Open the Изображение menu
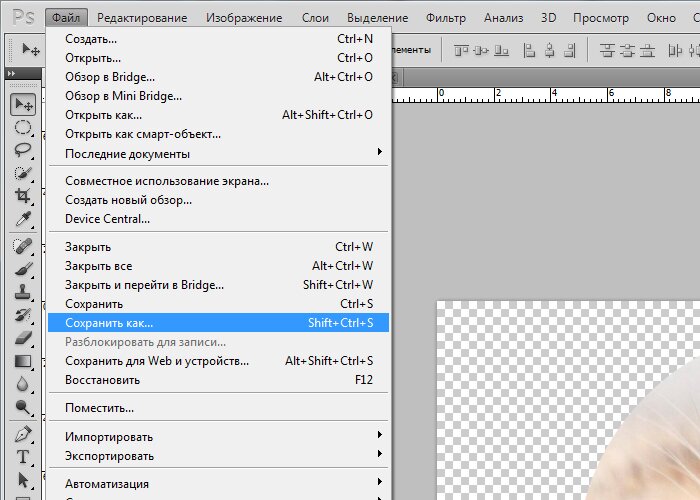This screenshot has width=700, height=500. point(244,18)
